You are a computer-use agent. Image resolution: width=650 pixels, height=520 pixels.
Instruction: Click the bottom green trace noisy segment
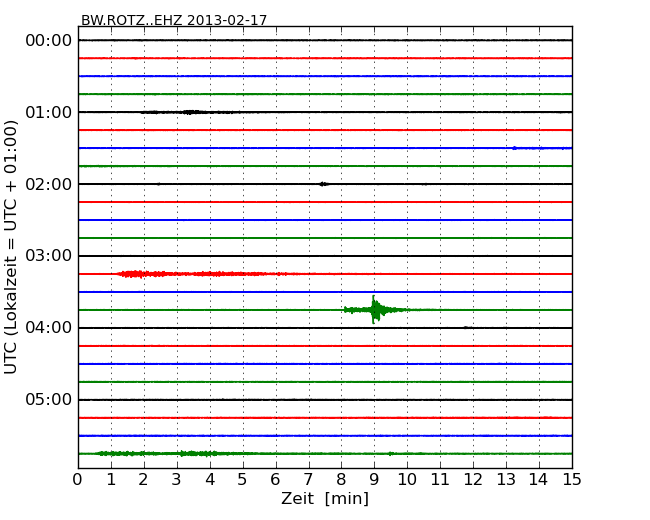(158, 454)
